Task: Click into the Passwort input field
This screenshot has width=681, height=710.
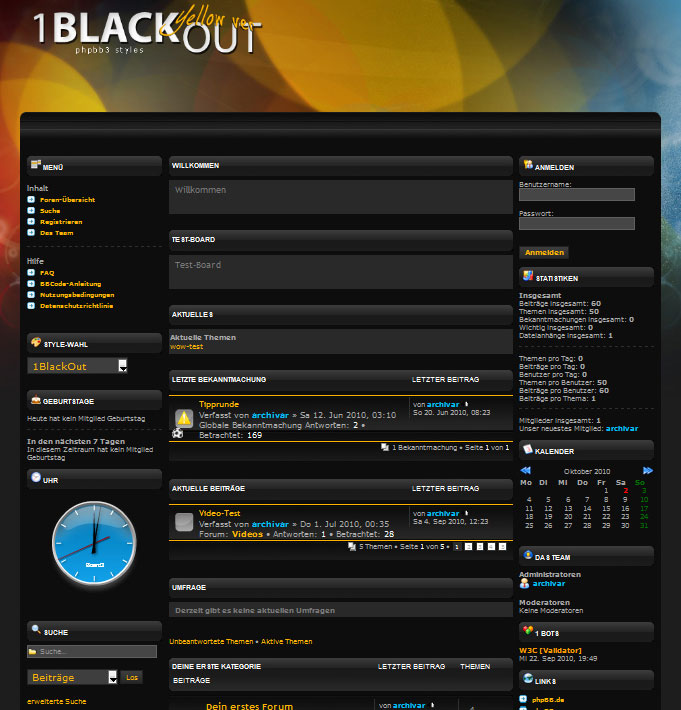Action: coord(577,224)
